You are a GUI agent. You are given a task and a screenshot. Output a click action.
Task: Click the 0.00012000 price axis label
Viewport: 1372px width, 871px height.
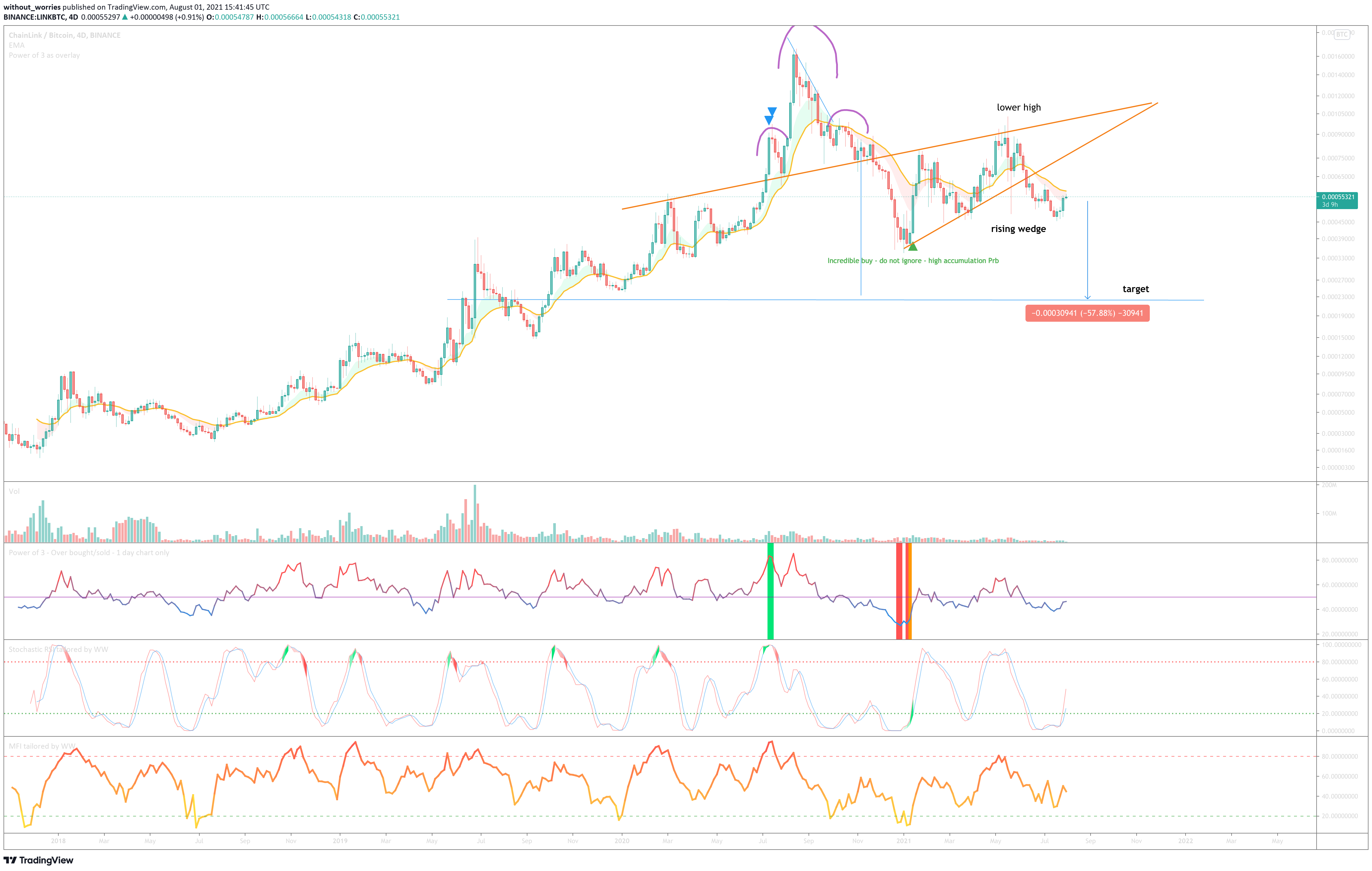1338,356
